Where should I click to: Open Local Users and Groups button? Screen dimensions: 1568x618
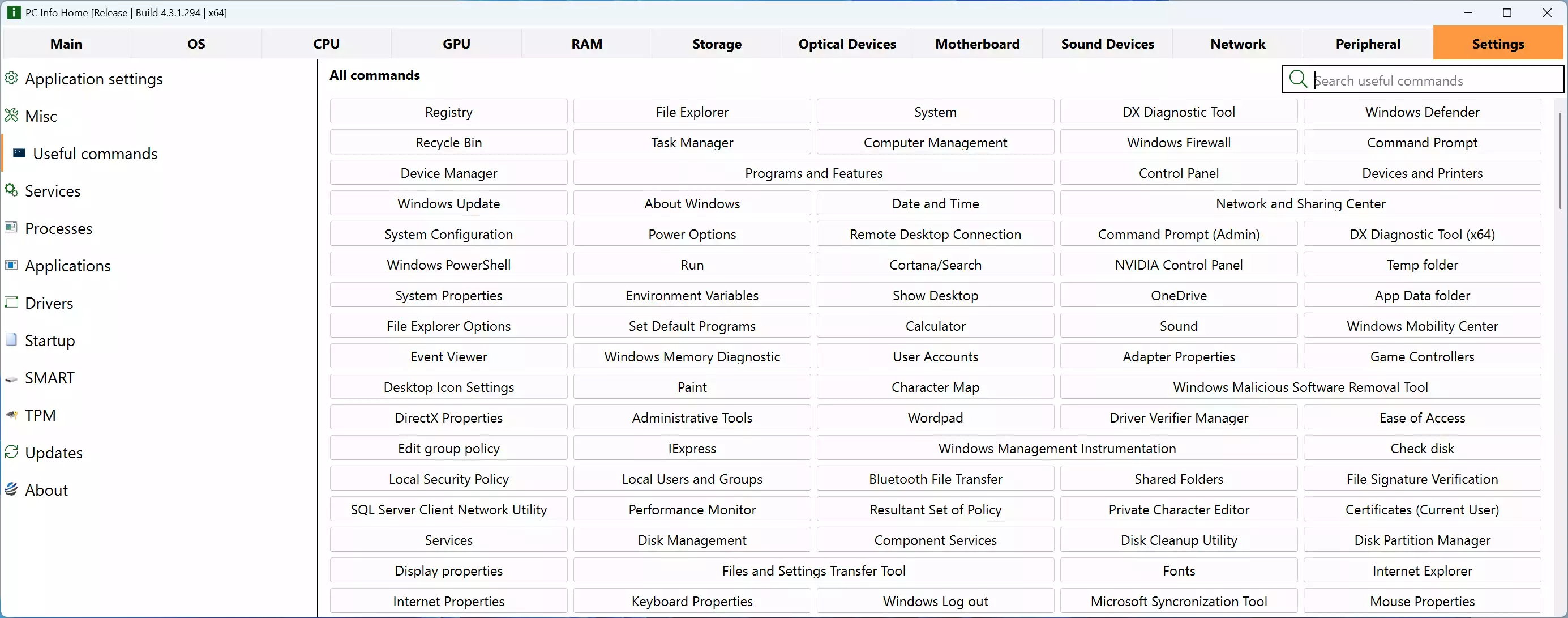(x=692, y=479)
